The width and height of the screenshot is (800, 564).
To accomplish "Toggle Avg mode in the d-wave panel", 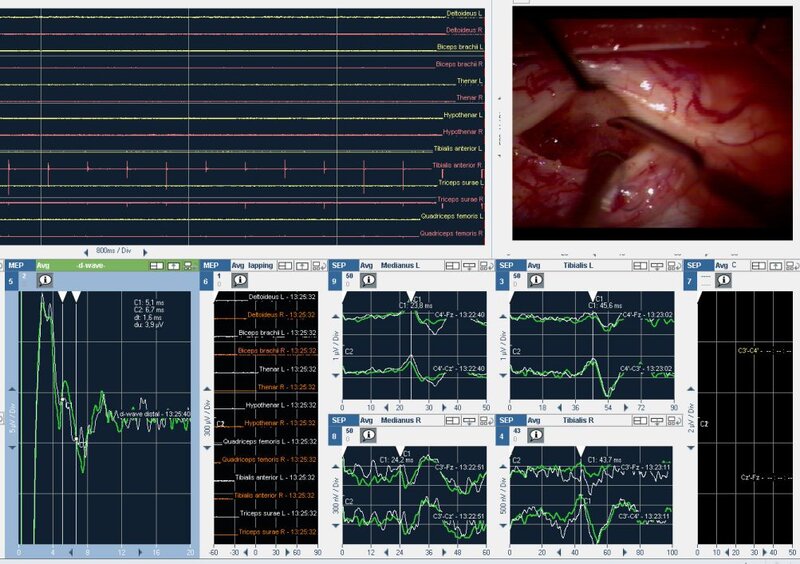I will point(43,266).
